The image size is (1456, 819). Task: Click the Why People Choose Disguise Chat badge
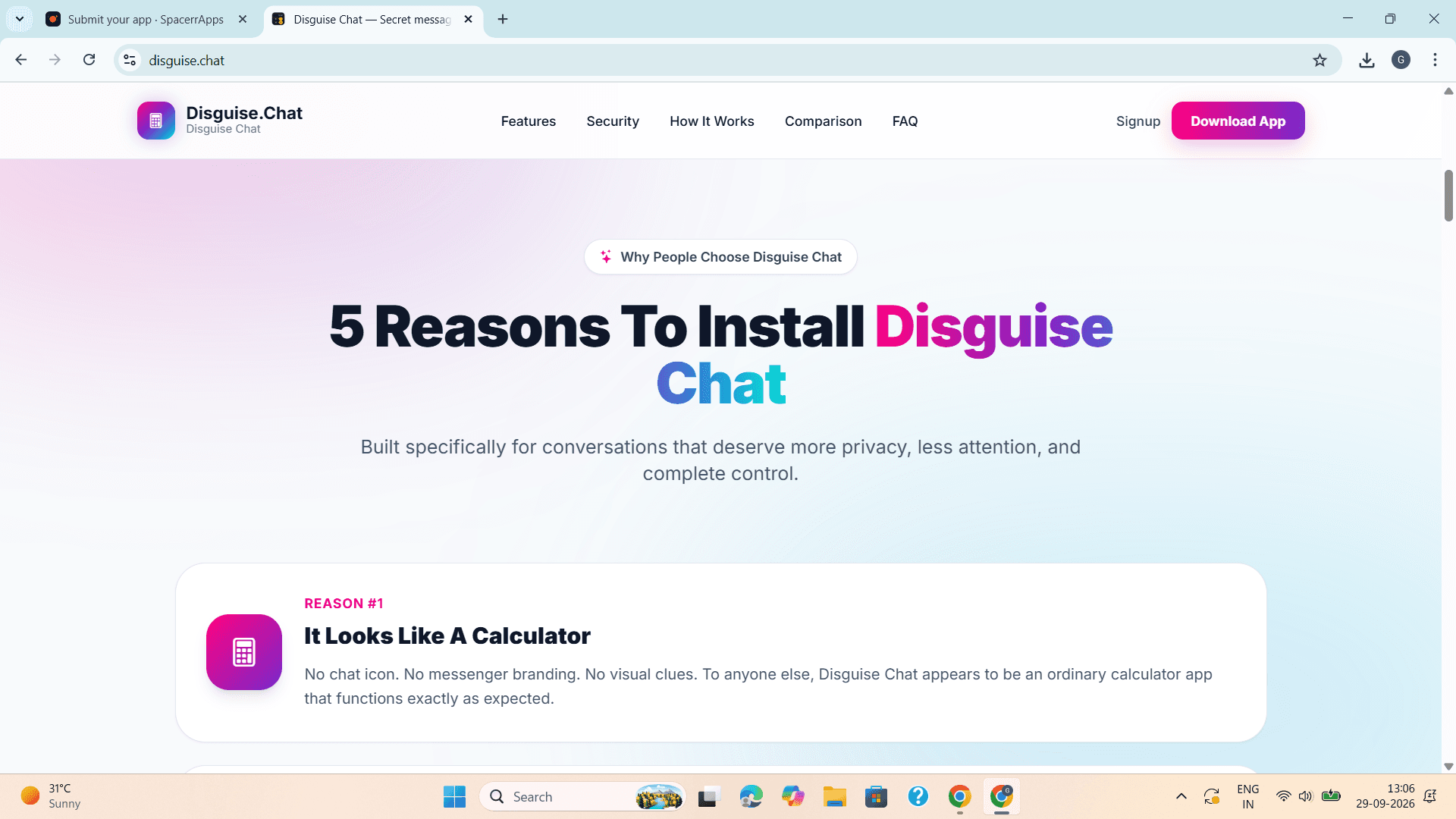[x=720, y=257]
